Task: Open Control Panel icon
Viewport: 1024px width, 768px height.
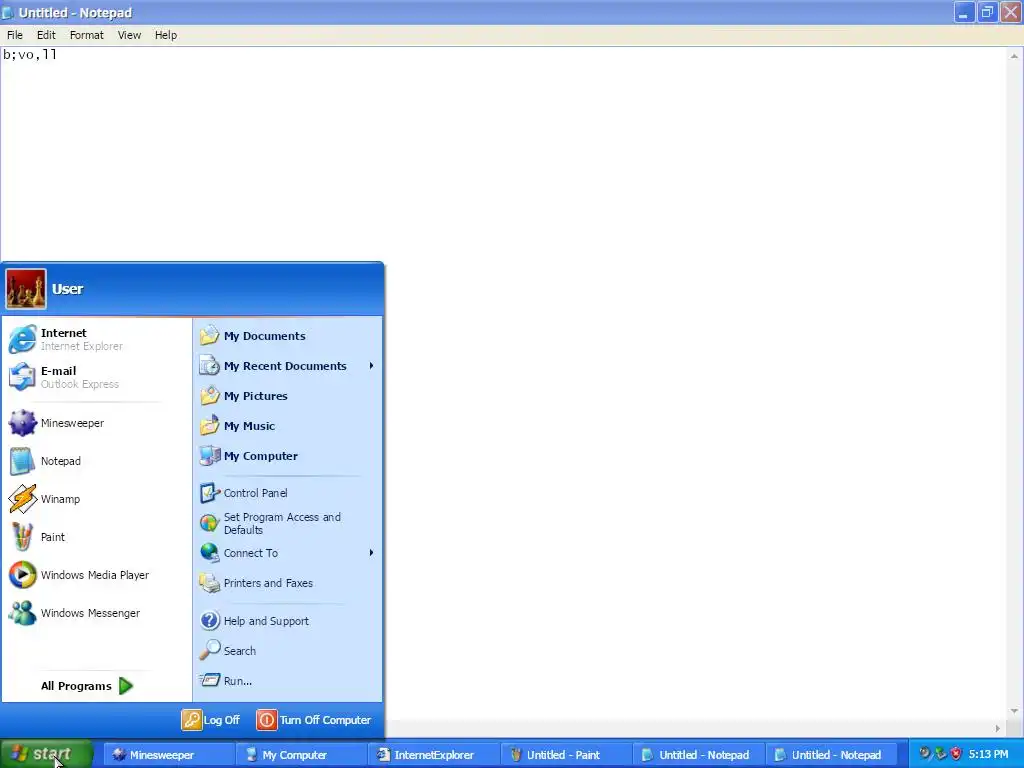Action: 209,493
